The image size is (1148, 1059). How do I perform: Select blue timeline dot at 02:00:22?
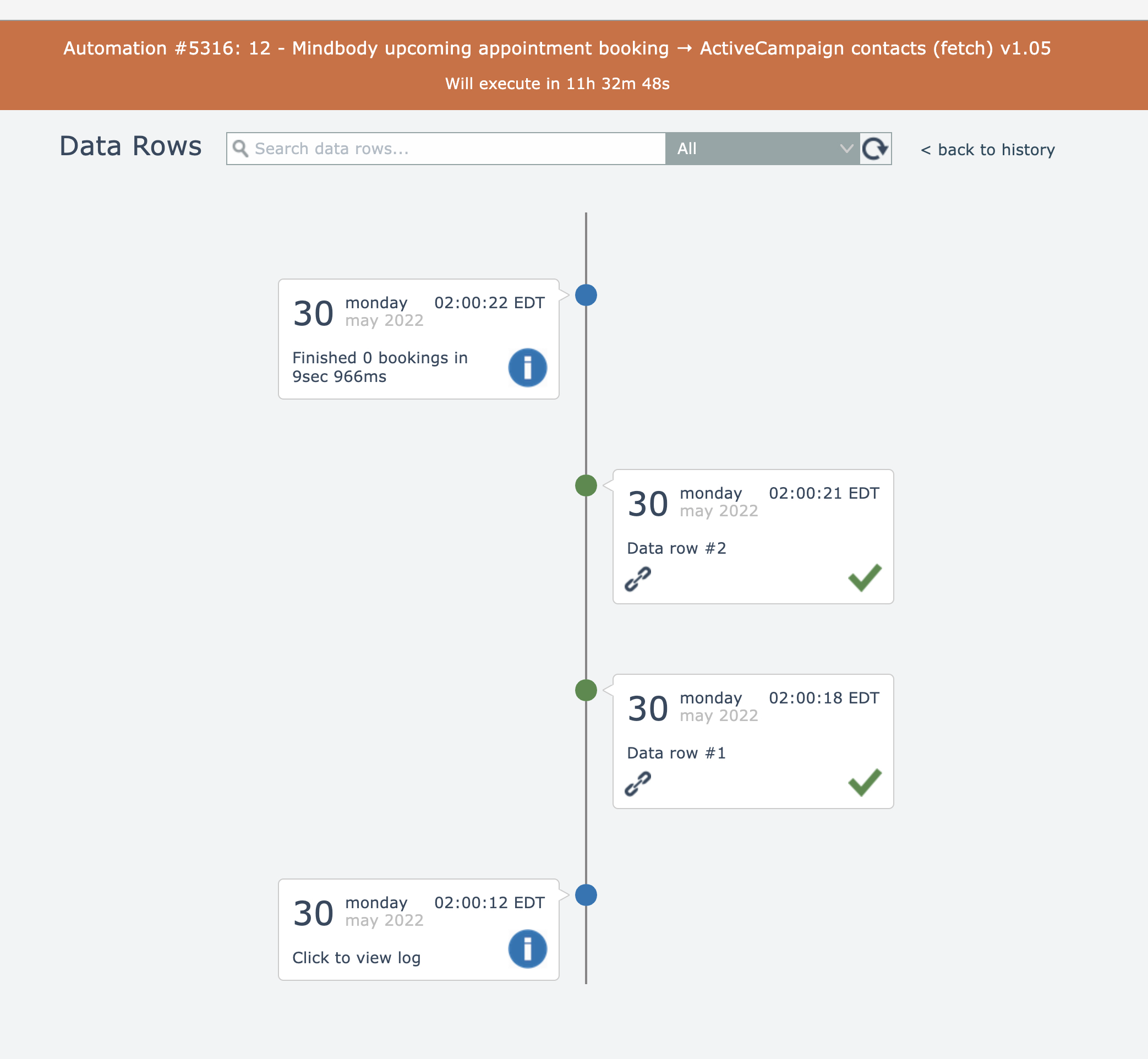586,295
